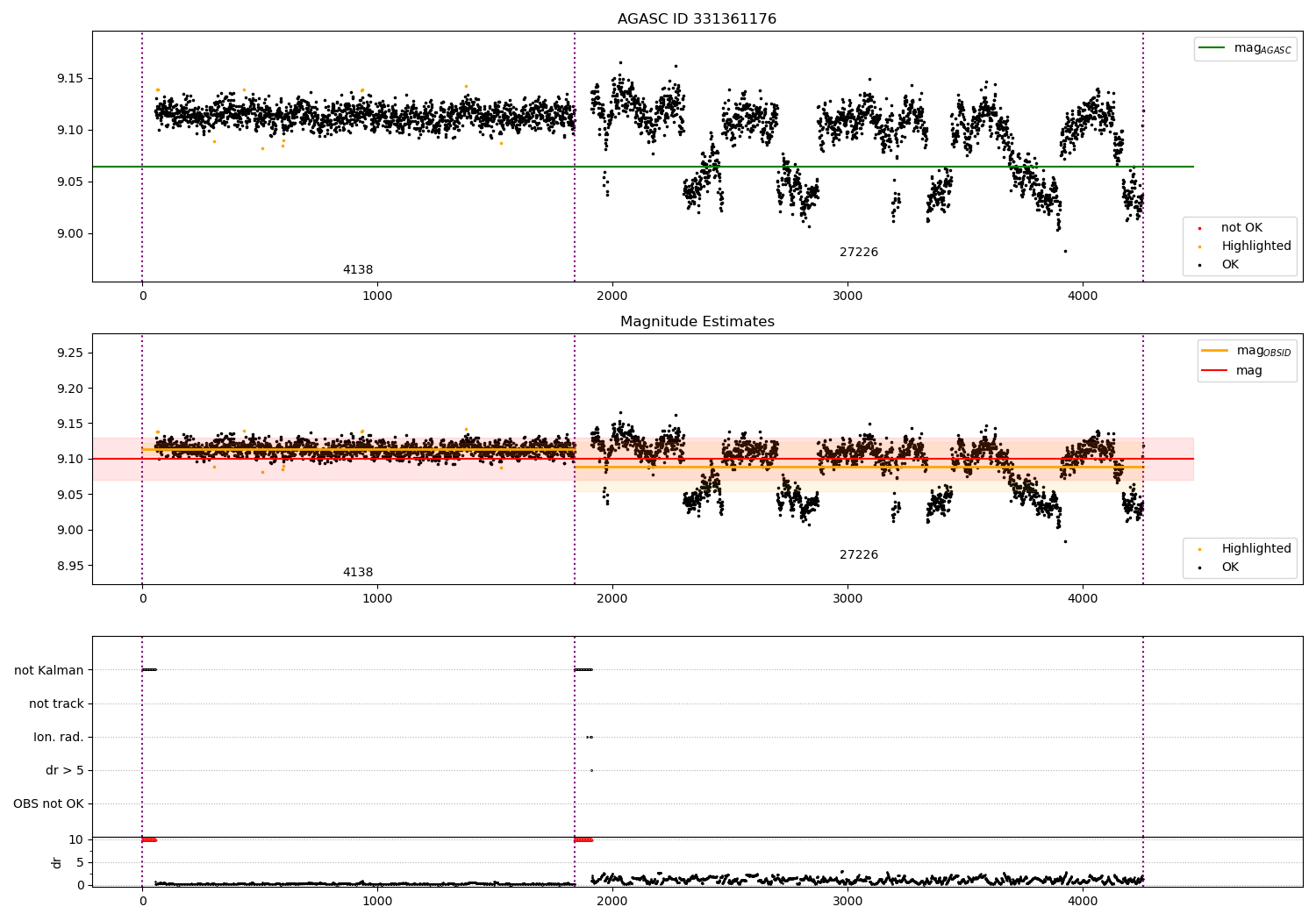Click the title 'AGASC ID 331361176'
Screen dimensions: 1316x921
(x=697, y=19)
